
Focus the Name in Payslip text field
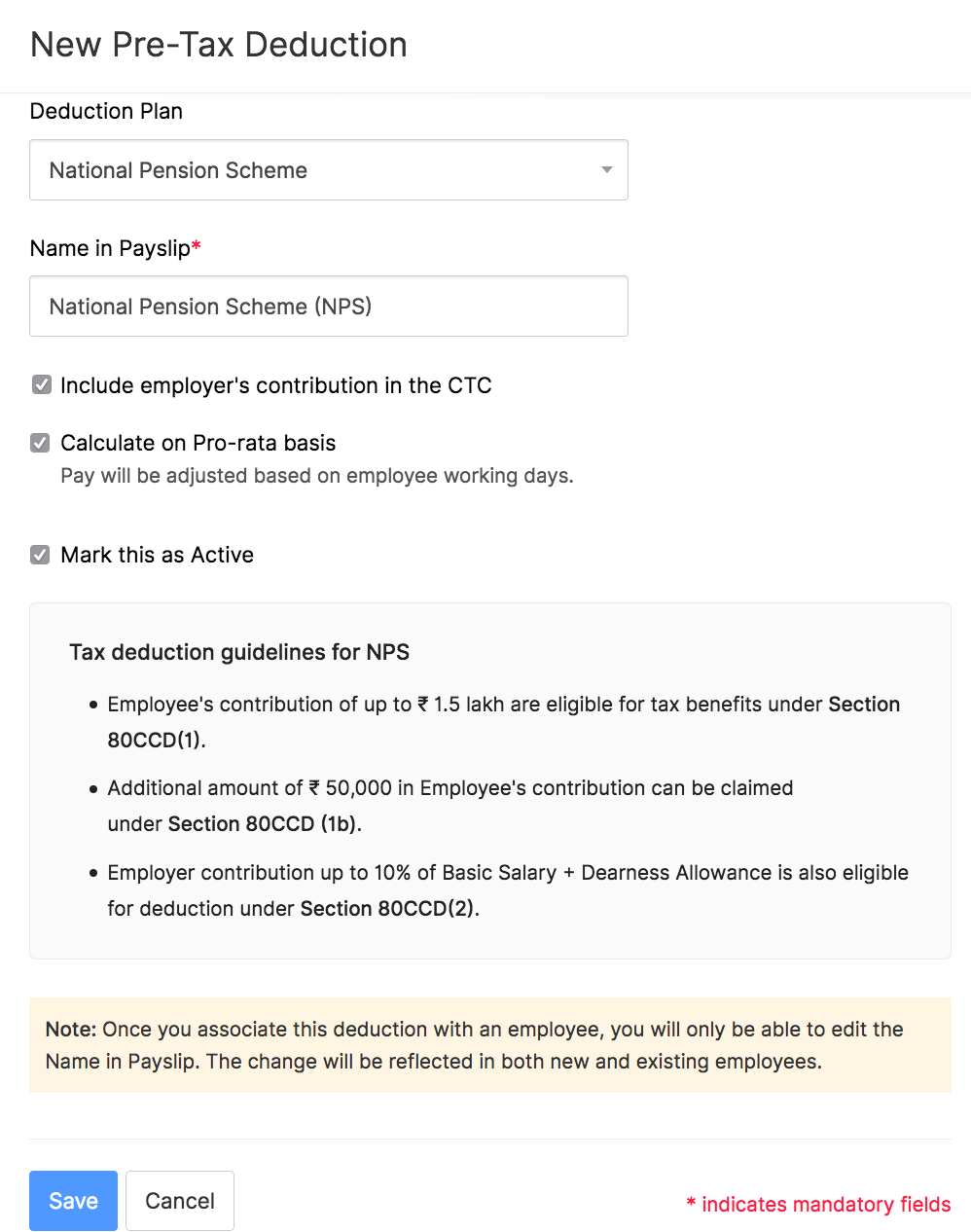click(x=328, y=307)
